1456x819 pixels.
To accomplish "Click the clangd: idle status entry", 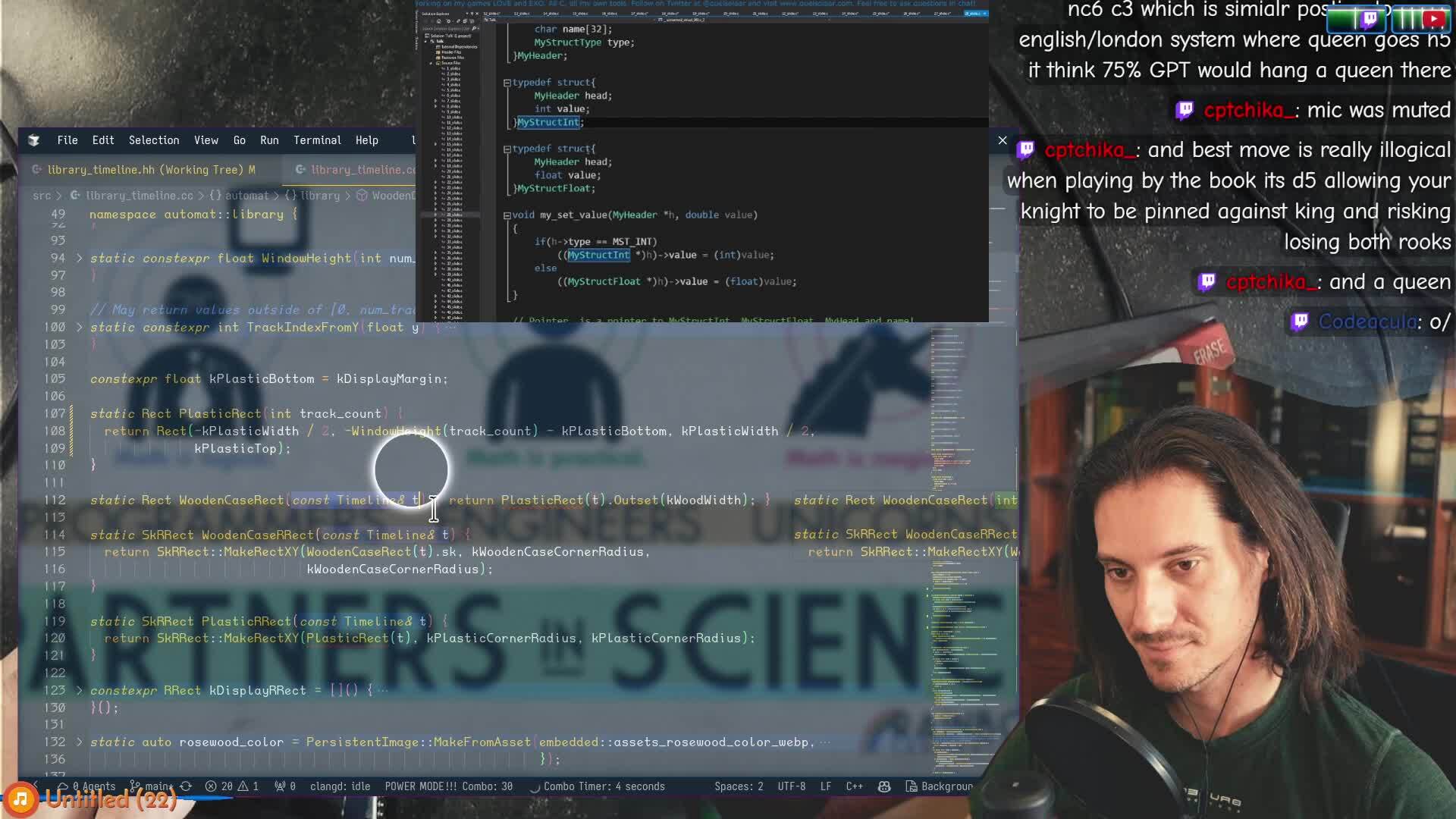I will tap(340, 786).
